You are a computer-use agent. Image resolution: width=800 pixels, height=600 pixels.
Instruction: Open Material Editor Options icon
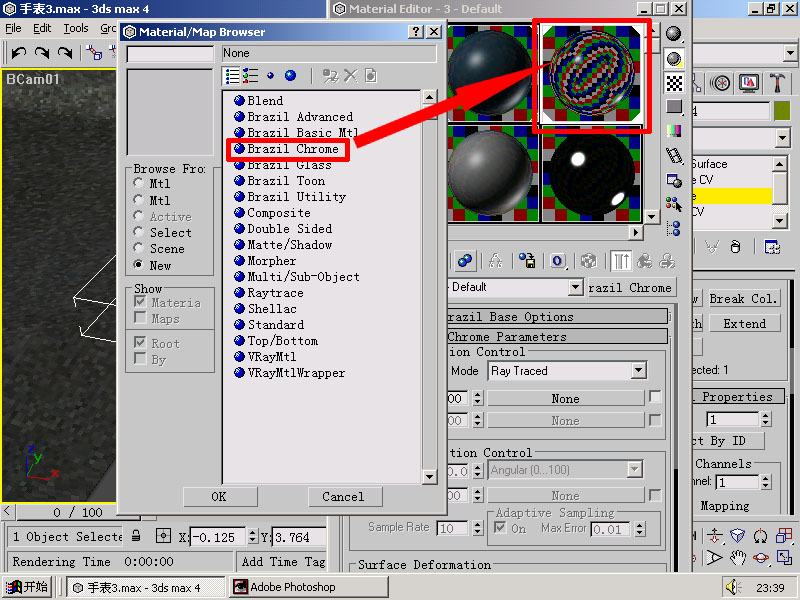coord(674,181)
